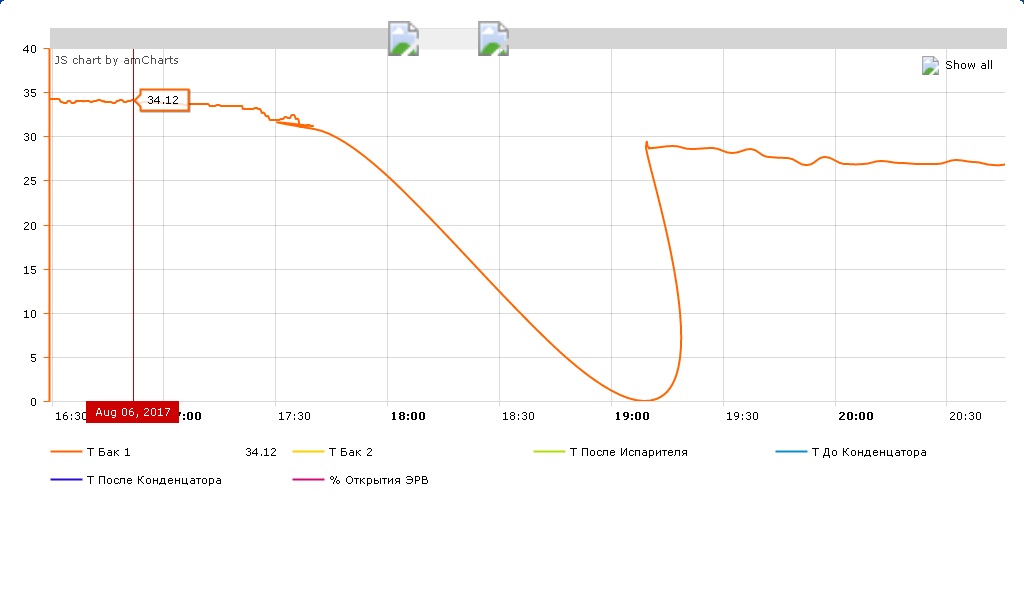This screenshot has width=1024, height=600.
Task: Click the 20:30 time axis label
Action: coord(965,416)
